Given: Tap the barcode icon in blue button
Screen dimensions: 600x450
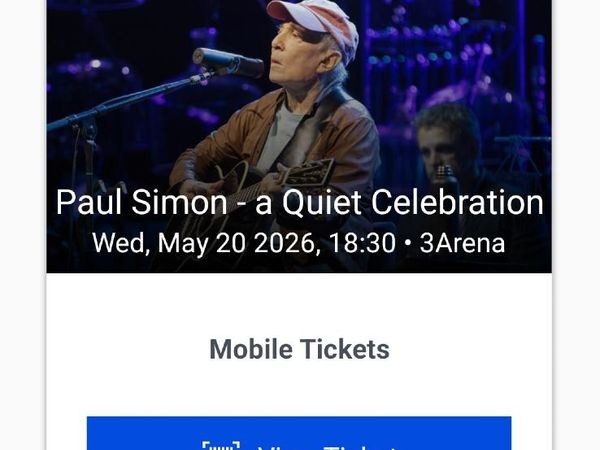Looking at the screenshot, I should click(221, 445).
